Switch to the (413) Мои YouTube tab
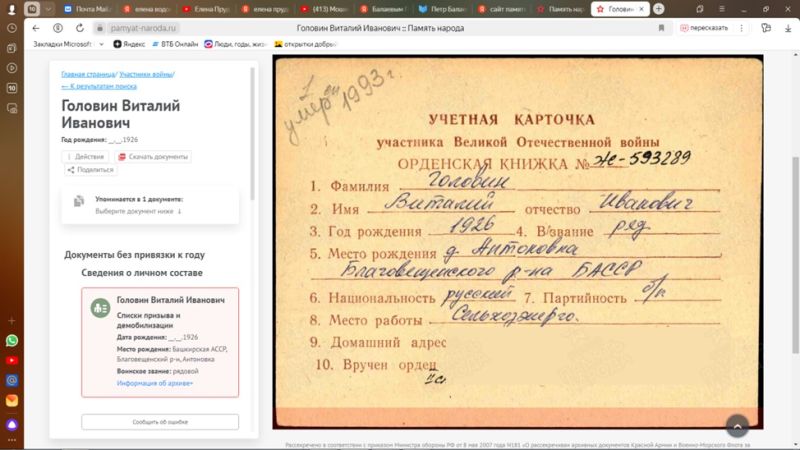The width and height of the screenshot is (800, 450). tap(324, 9)
